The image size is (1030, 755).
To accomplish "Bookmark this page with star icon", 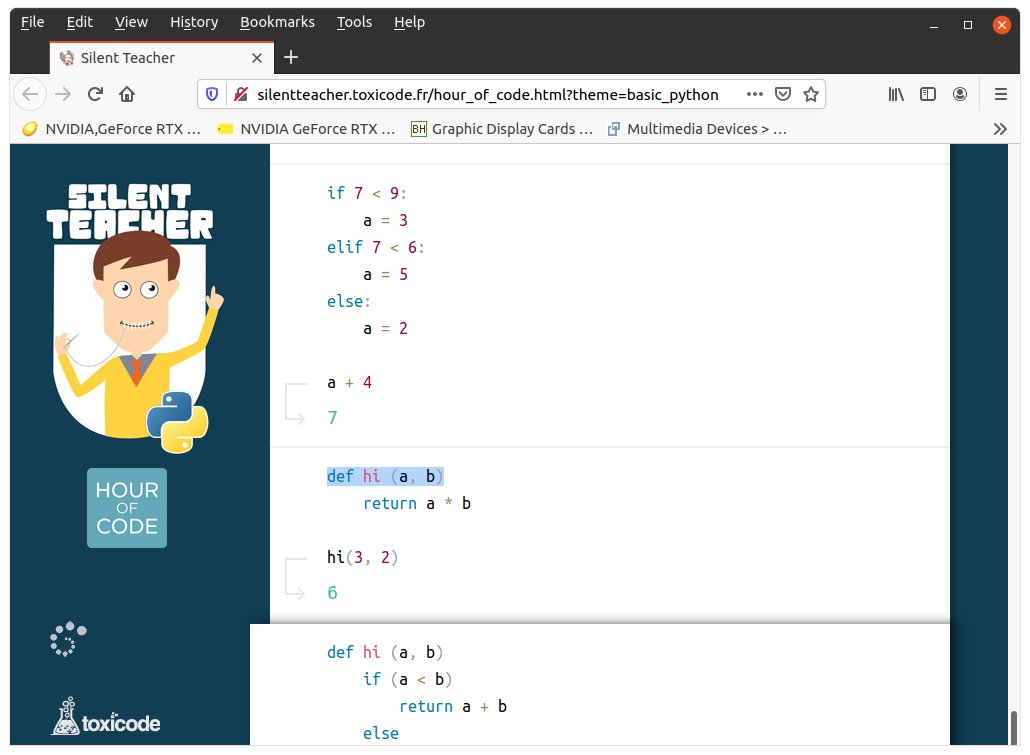I will click(811, 95).
